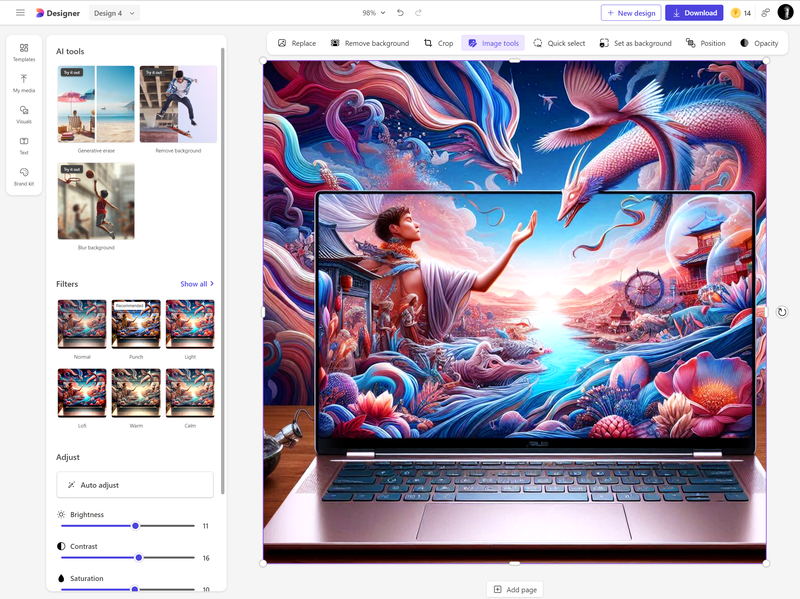Image resolution: width=800 pixels, height=599 pixels.
Task: Open the 98% zoom dropdown
Action: point(373,13)
